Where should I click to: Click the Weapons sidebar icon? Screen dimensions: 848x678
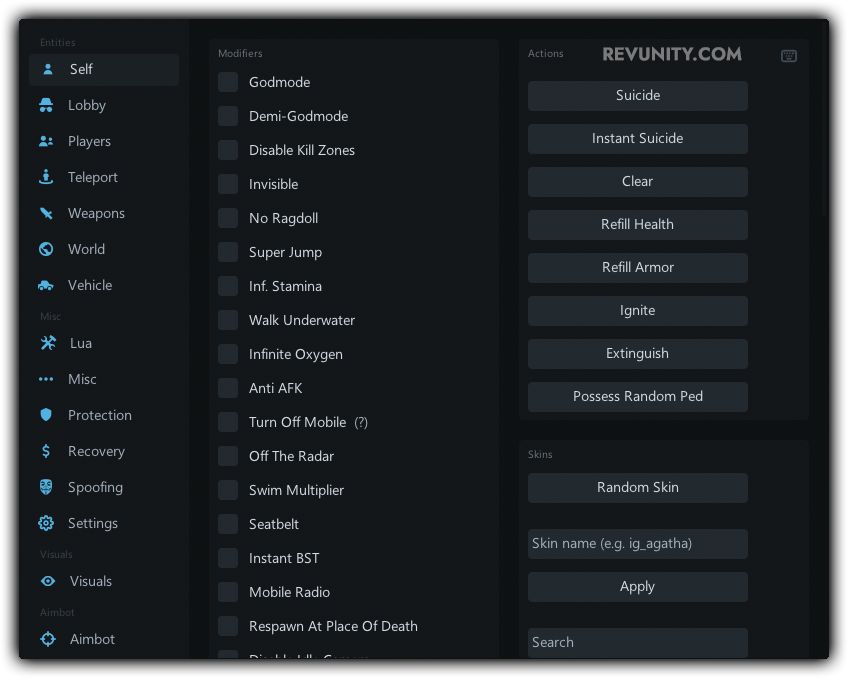(x=46, y=213)
